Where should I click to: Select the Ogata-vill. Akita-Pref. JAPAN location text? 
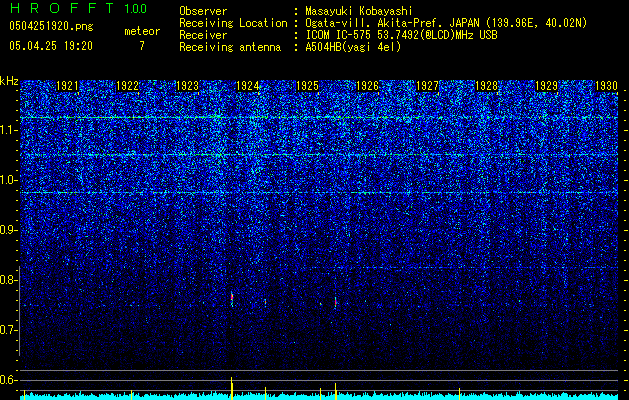pos(446,23)
